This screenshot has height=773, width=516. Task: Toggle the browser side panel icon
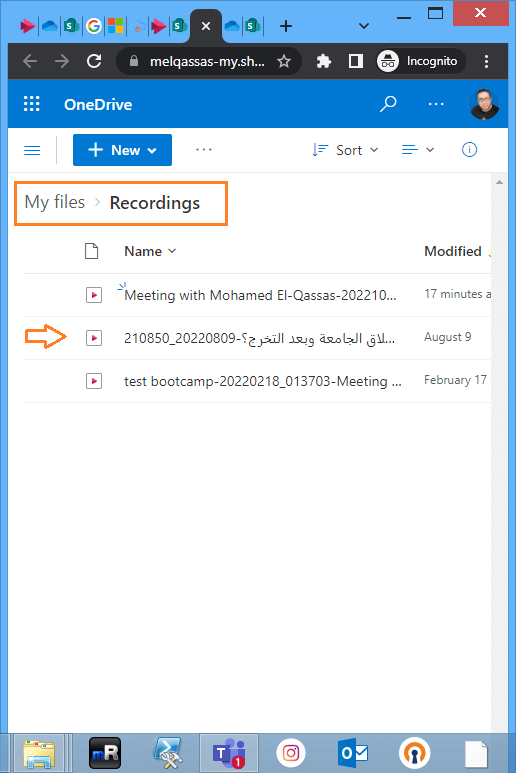tap(355, 61)
